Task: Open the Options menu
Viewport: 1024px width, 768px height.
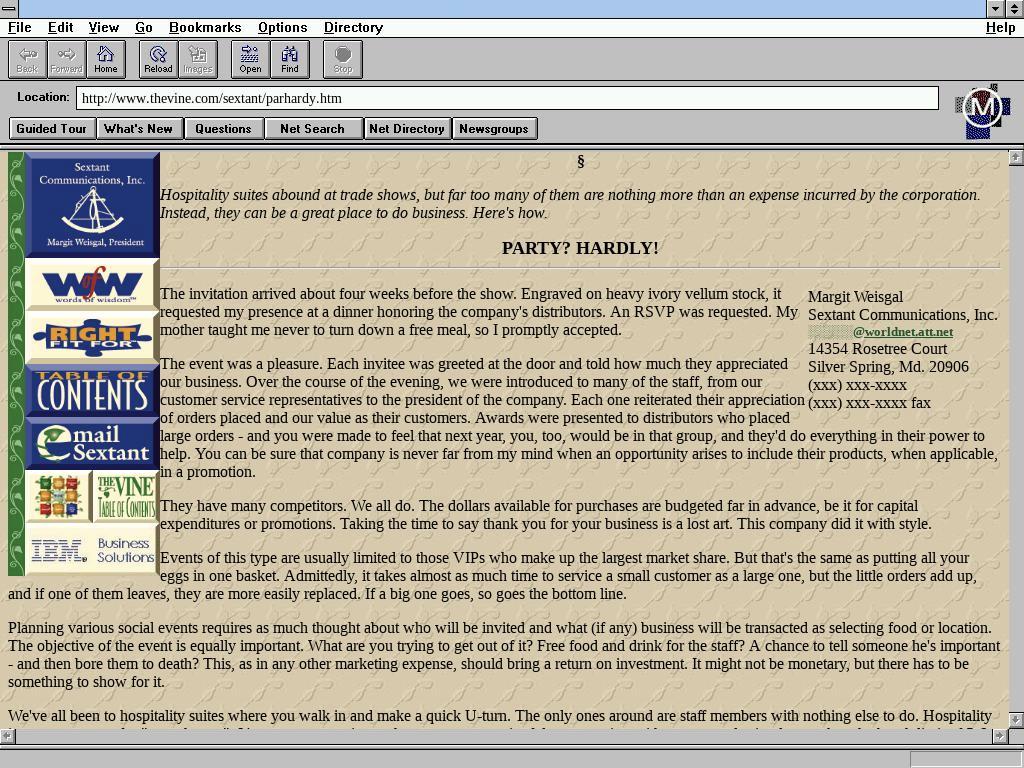Action: [282, 27]
